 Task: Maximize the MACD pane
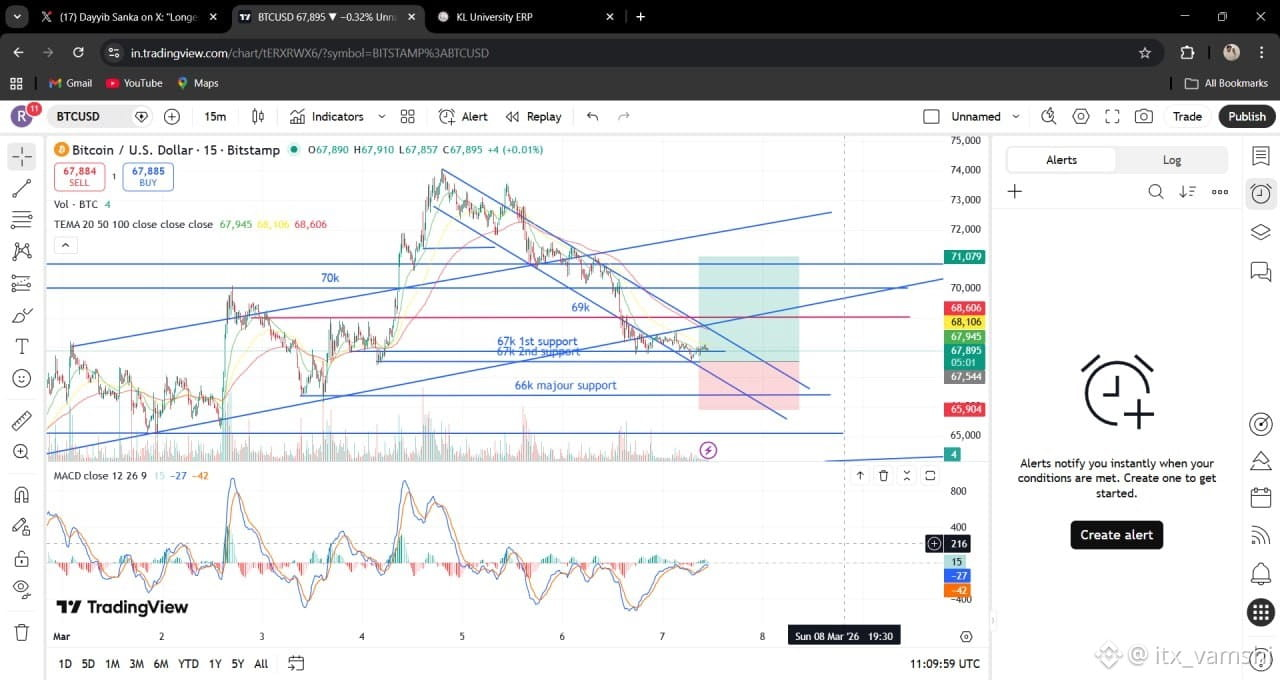point(930,476)
